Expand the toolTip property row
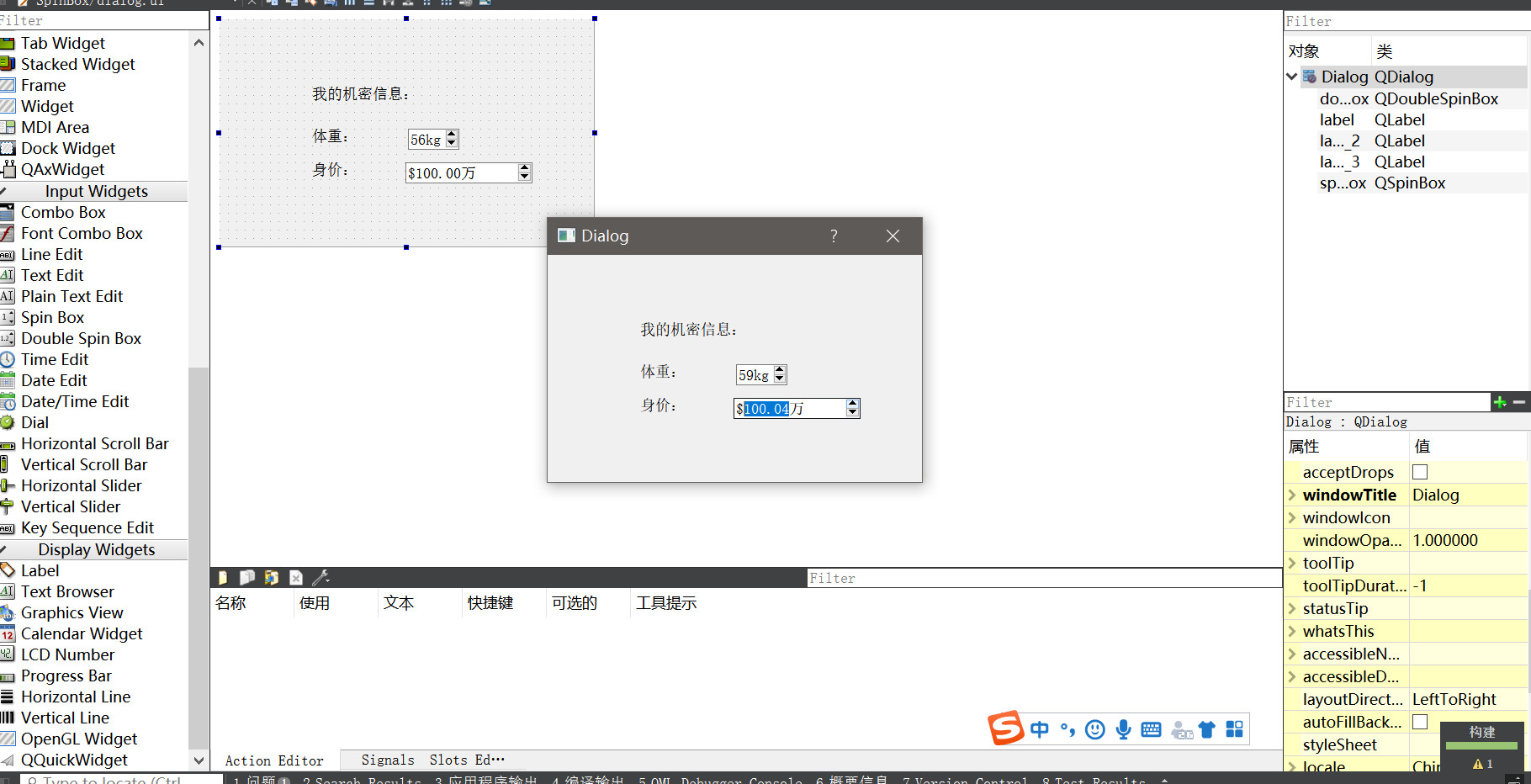The height and width of the screenshot is (784, 1531). coord(1292,563)
